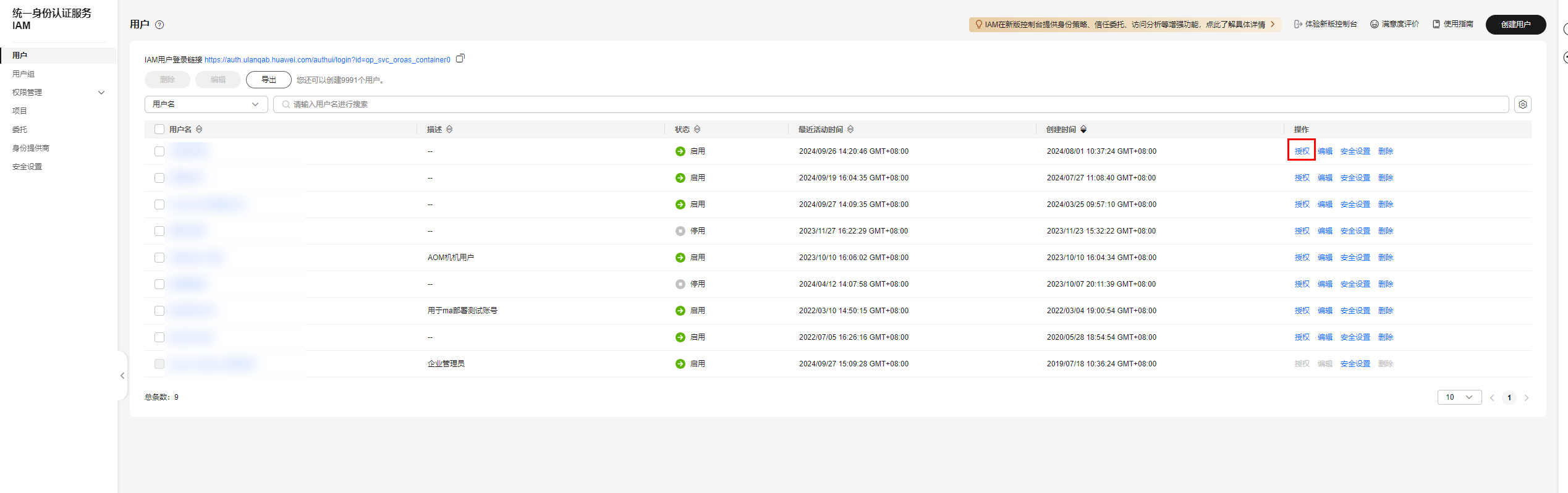Screen dimensions: 1568x493
Task: Check the first user row checkbox
Action: pos(159,151)
